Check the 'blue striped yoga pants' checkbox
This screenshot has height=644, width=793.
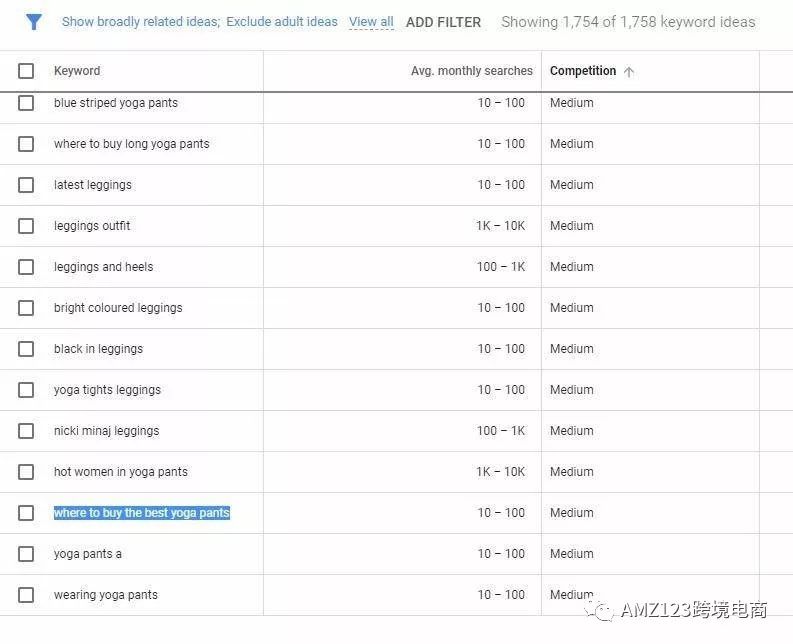coord(26,103)
